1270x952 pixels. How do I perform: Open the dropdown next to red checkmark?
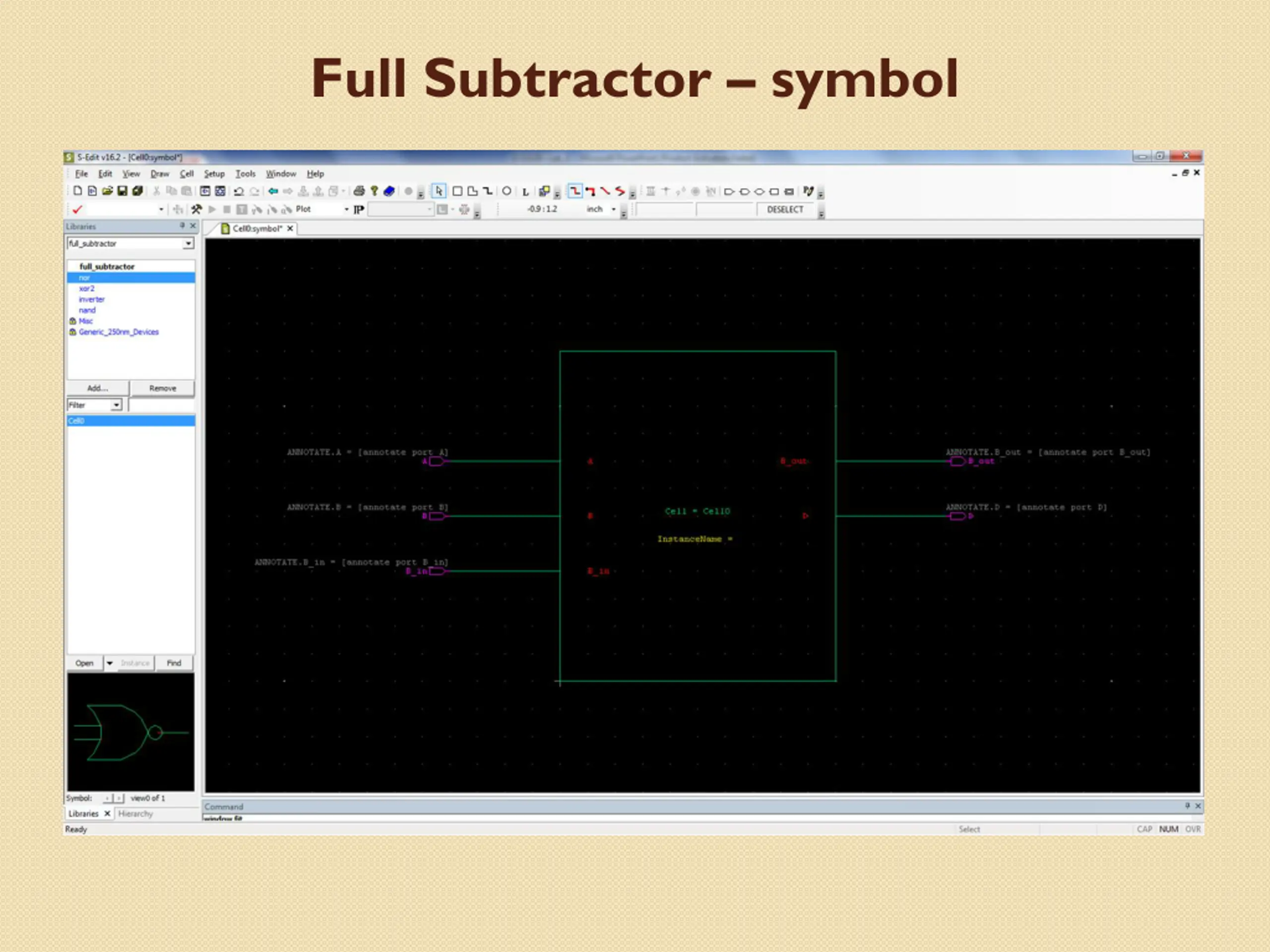click(161, 209)
